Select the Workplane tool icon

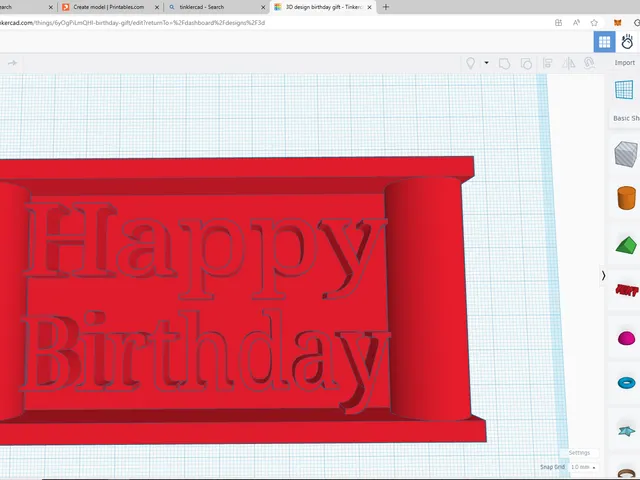[x=624, y=89]
